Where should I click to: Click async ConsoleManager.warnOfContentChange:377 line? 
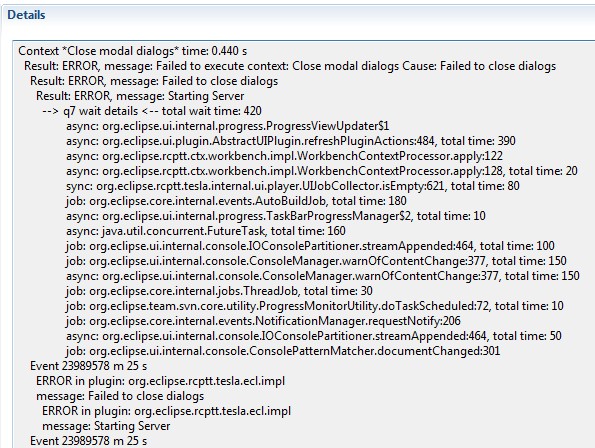323,276
